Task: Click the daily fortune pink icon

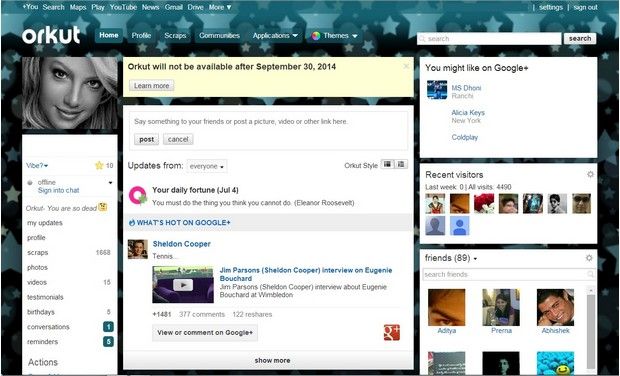Action: pos(137,195)
